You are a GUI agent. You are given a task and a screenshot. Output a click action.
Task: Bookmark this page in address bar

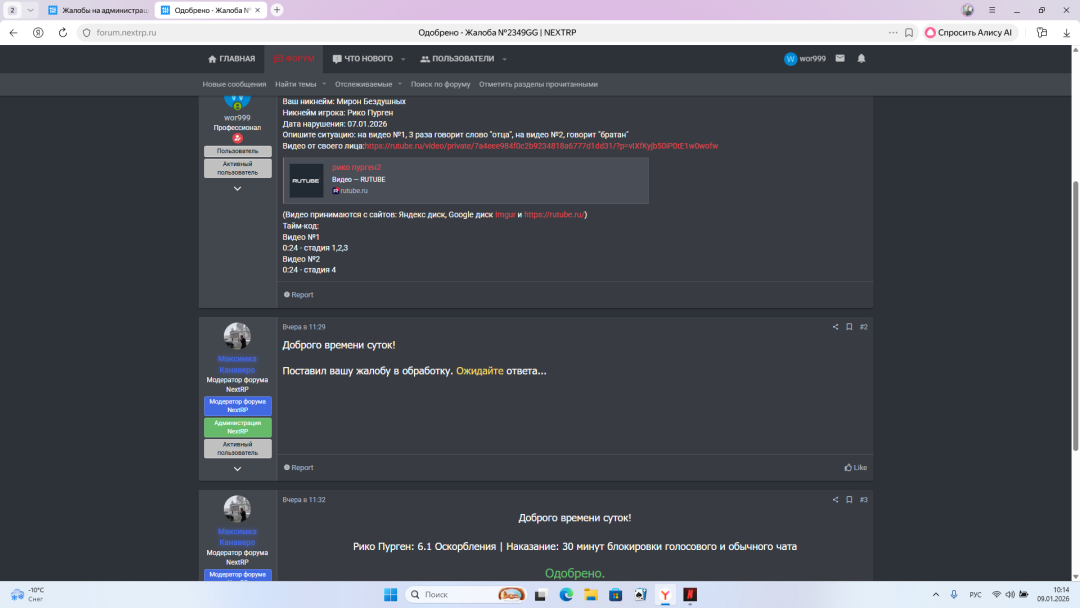909,32
